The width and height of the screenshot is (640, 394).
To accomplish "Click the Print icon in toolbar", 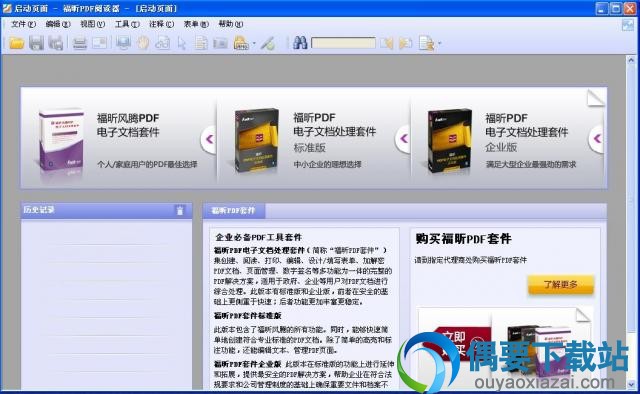I will (x=80, y=43).
